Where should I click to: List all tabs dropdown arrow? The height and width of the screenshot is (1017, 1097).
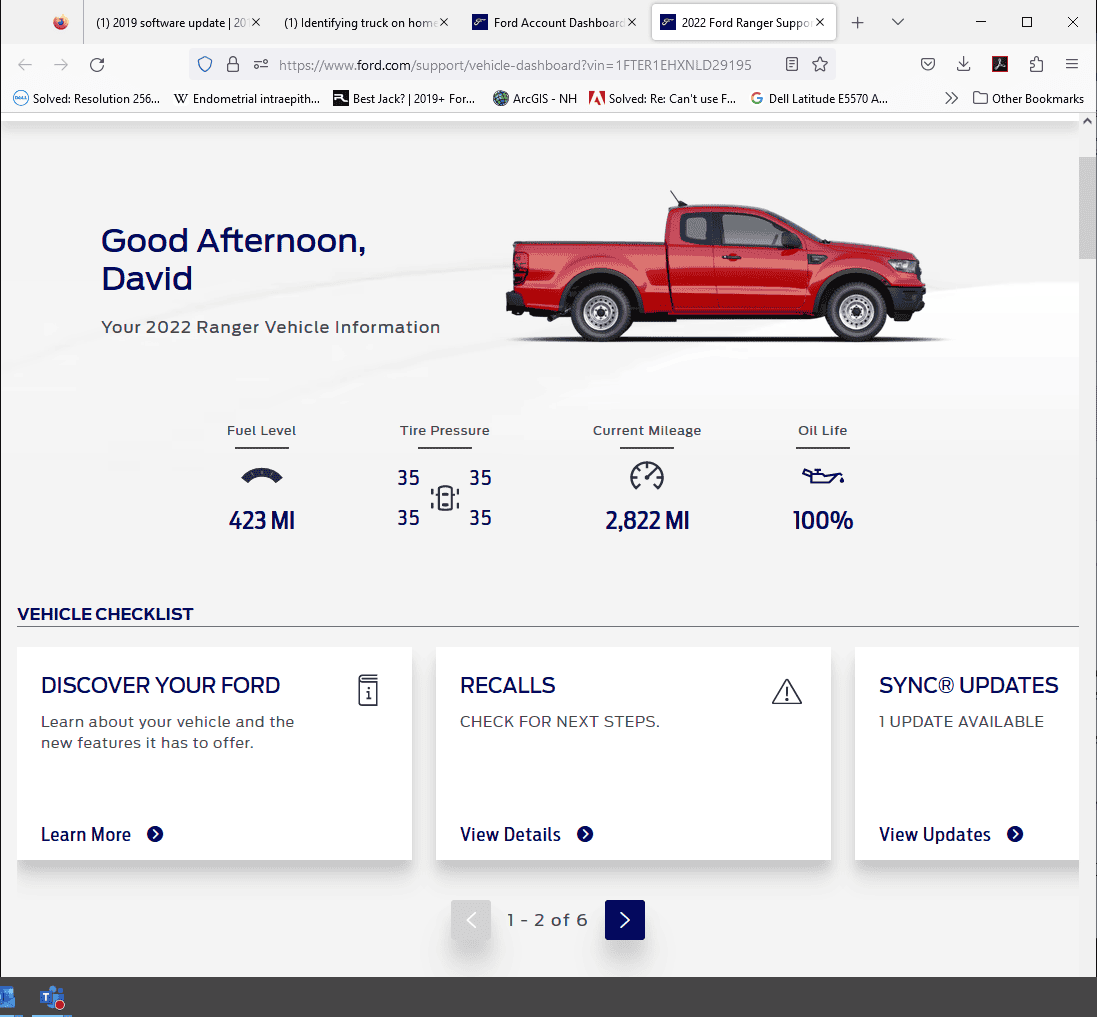click(898, 22)
